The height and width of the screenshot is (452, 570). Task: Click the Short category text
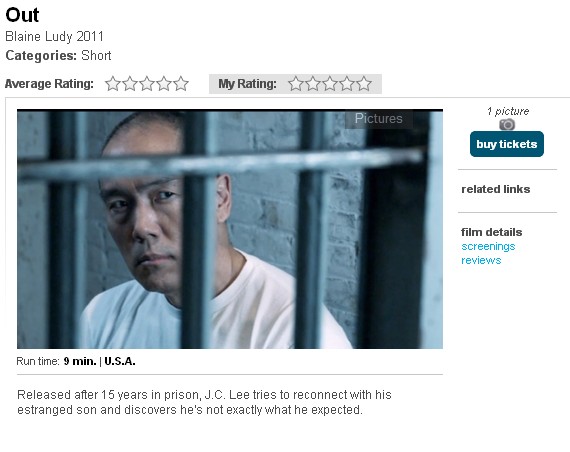(96, 56)
